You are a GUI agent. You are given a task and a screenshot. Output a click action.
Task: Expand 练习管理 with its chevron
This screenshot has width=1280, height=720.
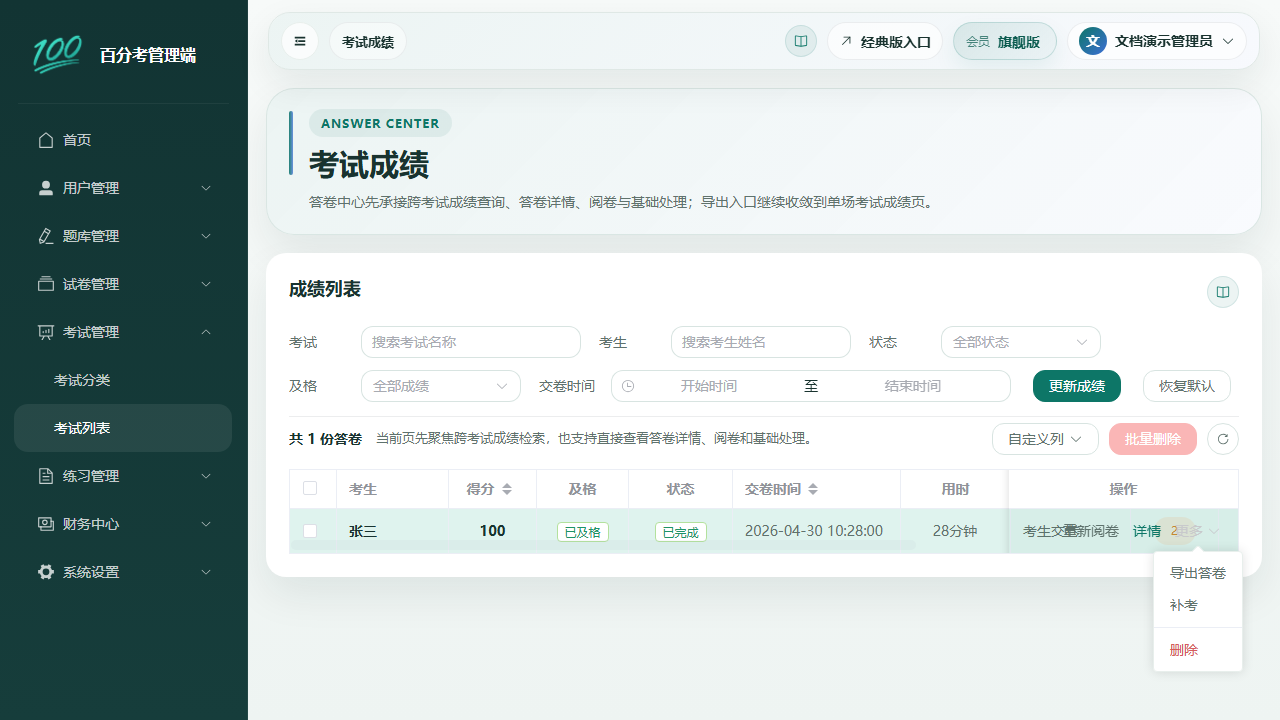(x=206, y=476)
